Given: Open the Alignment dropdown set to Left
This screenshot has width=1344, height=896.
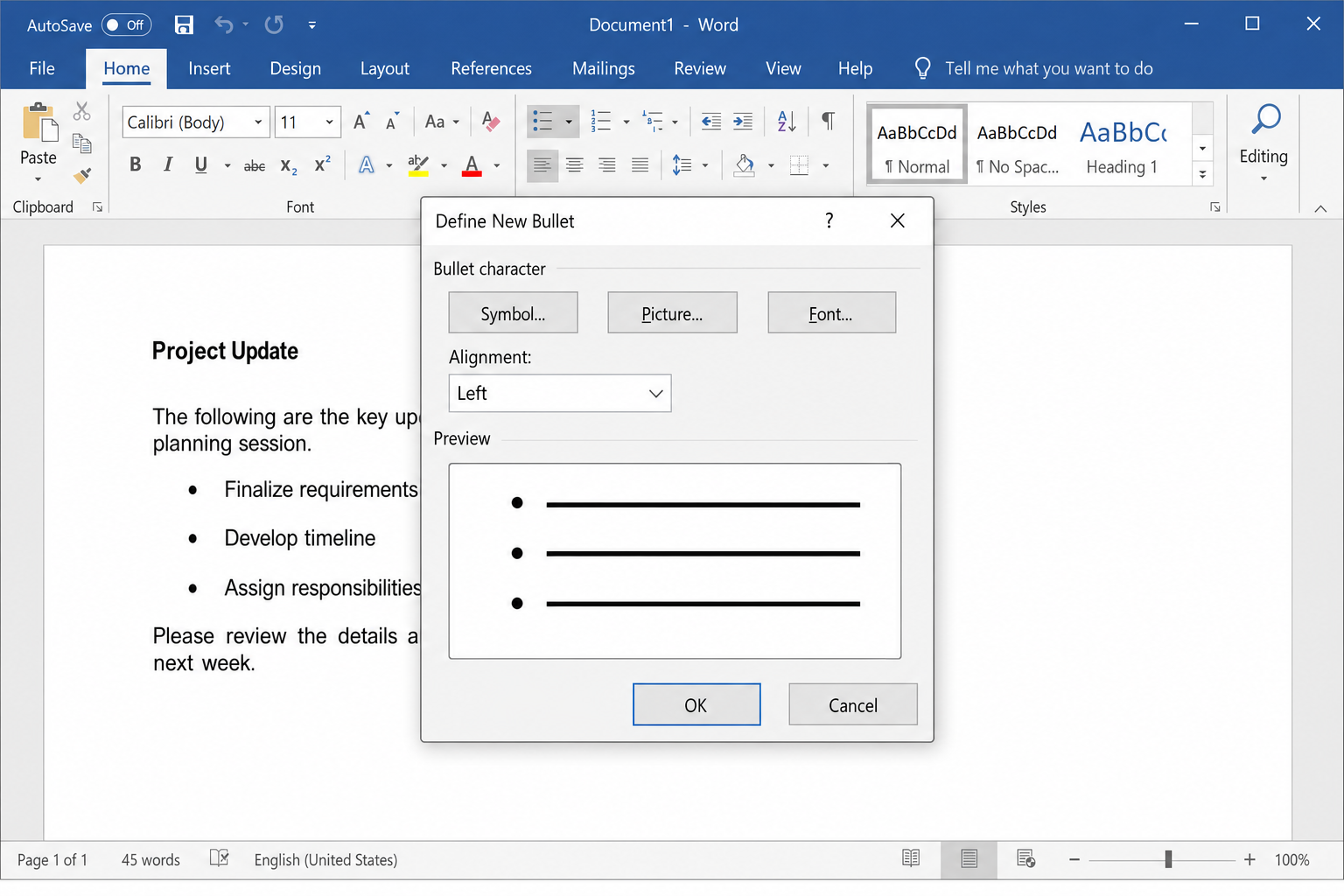Looking at the screenshot, I should point(560,393).
